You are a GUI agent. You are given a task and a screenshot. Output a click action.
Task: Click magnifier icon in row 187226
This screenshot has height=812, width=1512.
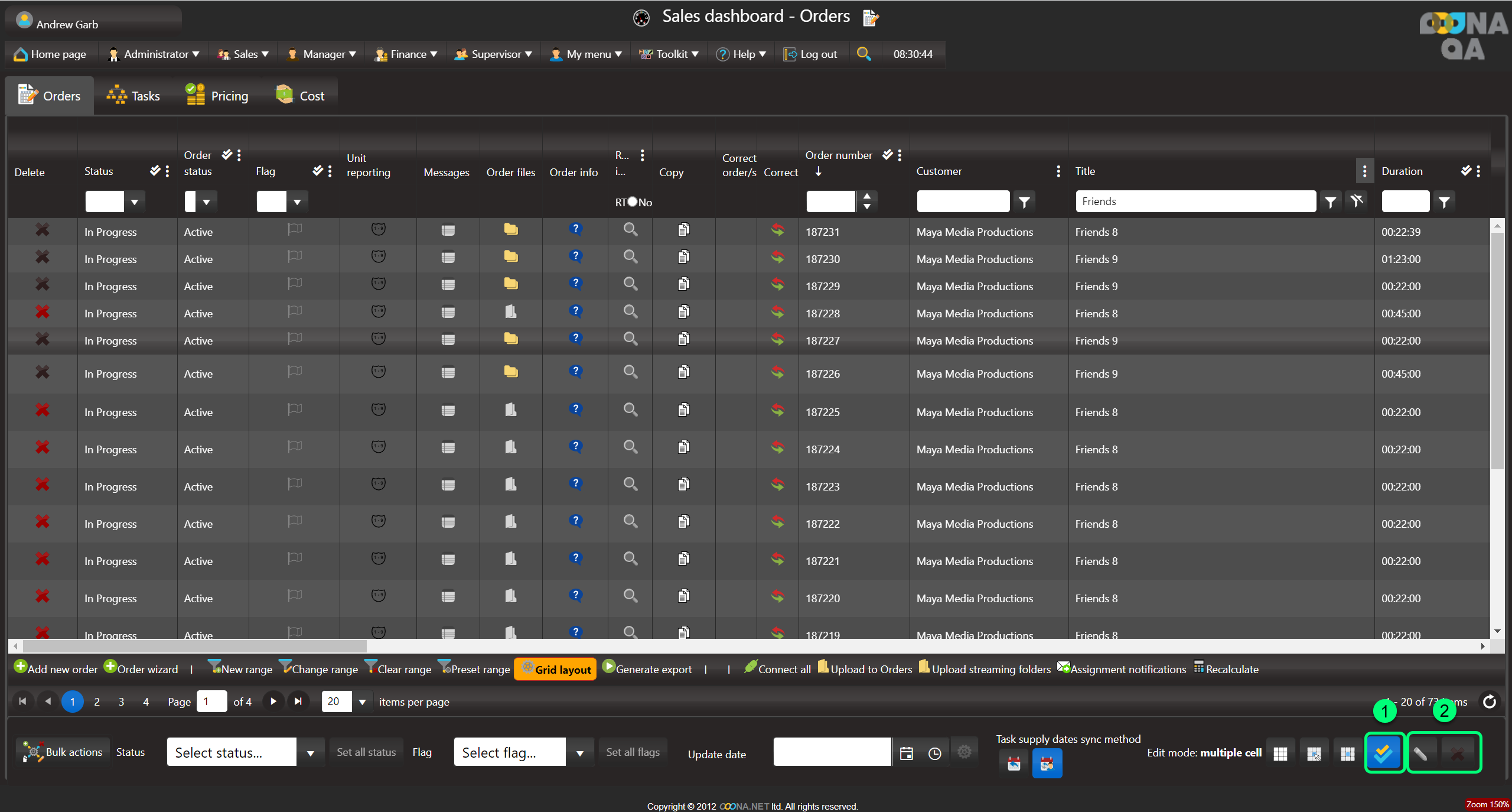point(630,372)
